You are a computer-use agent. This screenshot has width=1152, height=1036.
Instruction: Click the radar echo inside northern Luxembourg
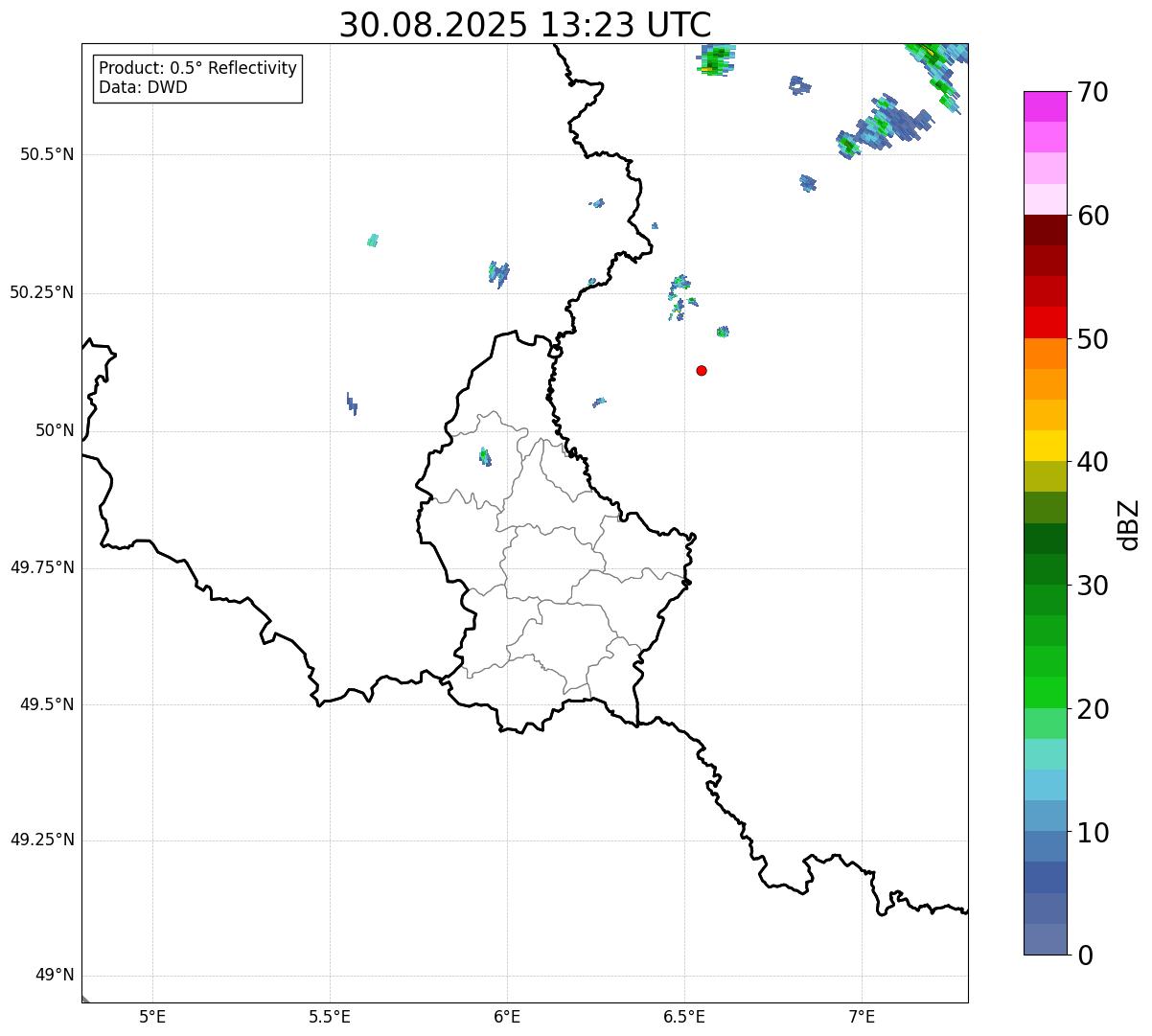coord(485,456)
